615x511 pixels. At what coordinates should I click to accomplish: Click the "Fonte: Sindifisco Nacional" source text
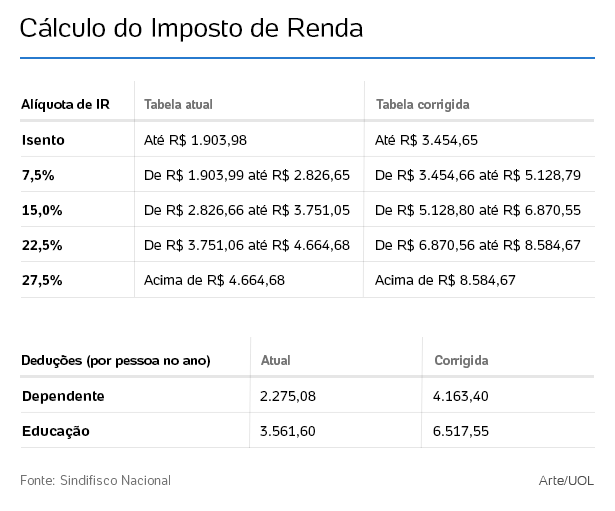(x=95, y=481)
